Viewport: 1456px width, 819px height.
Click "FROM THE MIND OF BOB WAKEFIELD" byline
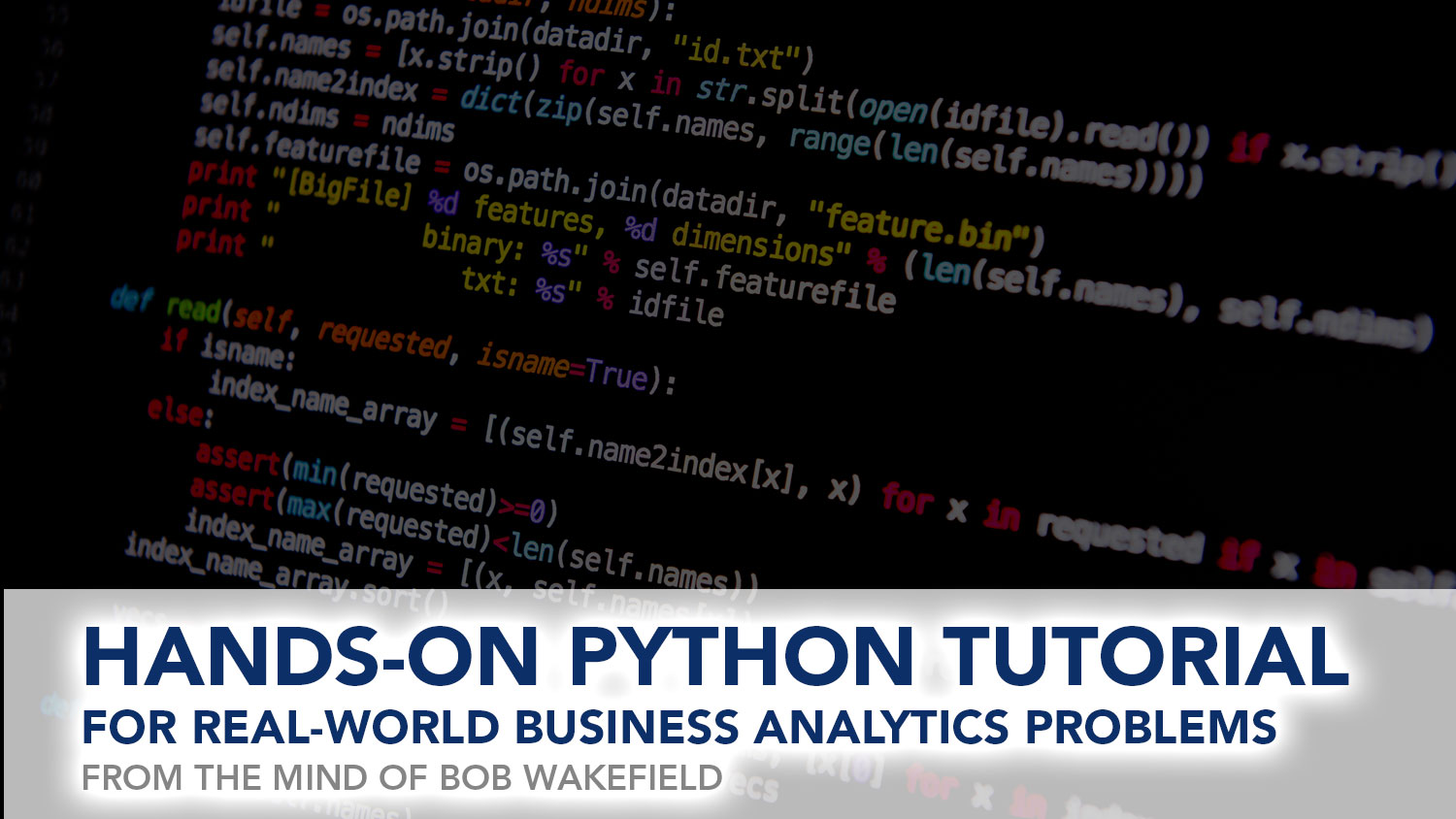403,778
